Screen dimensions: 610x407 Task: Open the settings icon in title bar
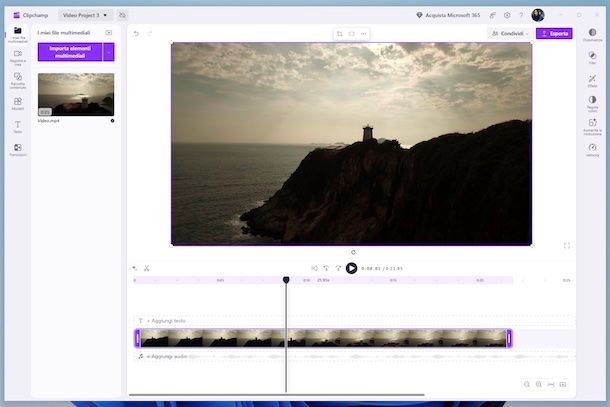tap(507, 15)
